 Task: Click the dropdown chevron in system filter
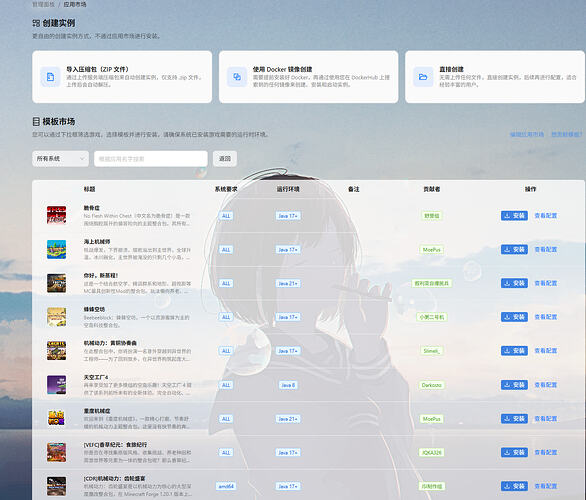[82, 159]
